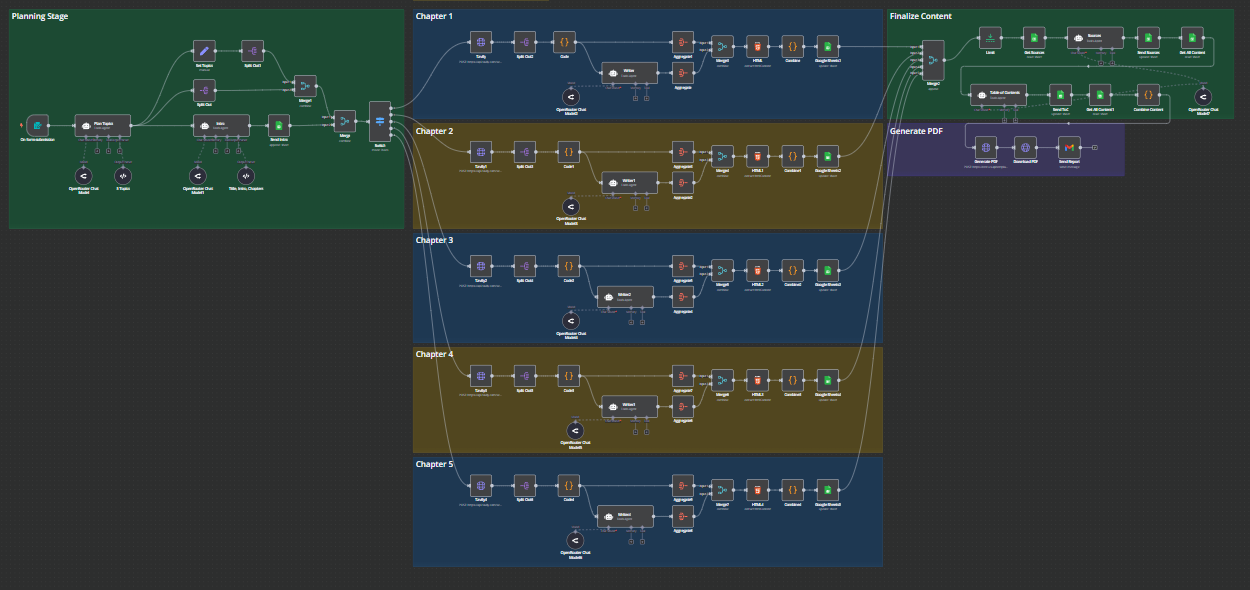Open the Generate PDF HTTP node
1250x590 pixels.
986,147
